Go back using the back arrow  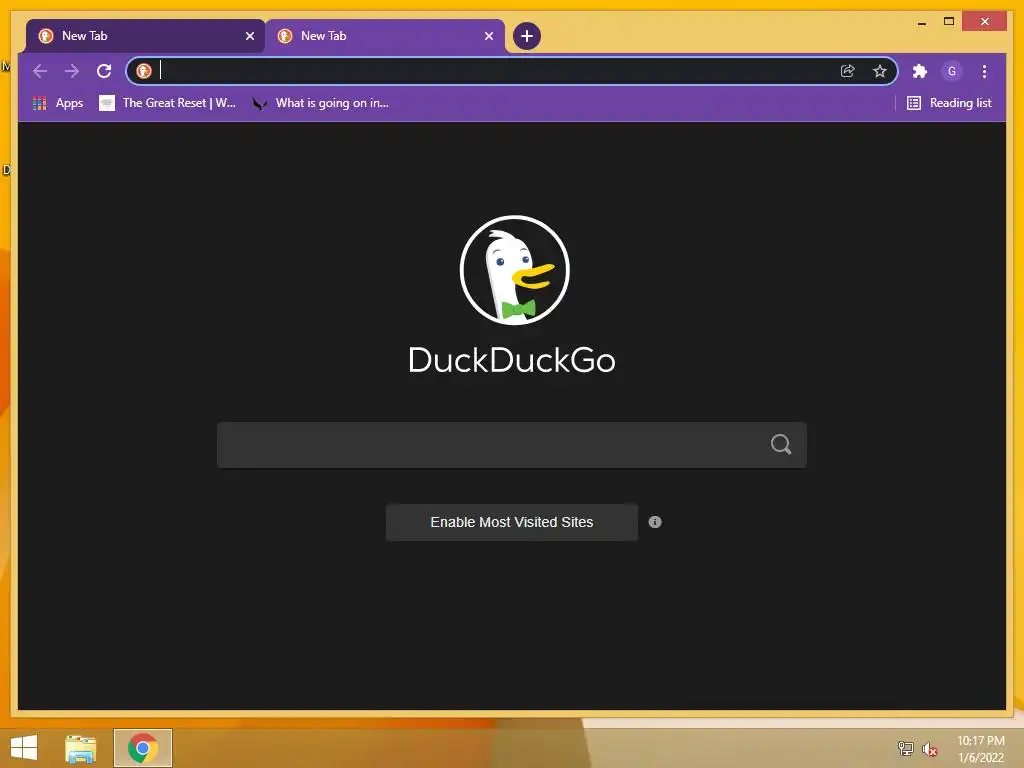[40, 71]
